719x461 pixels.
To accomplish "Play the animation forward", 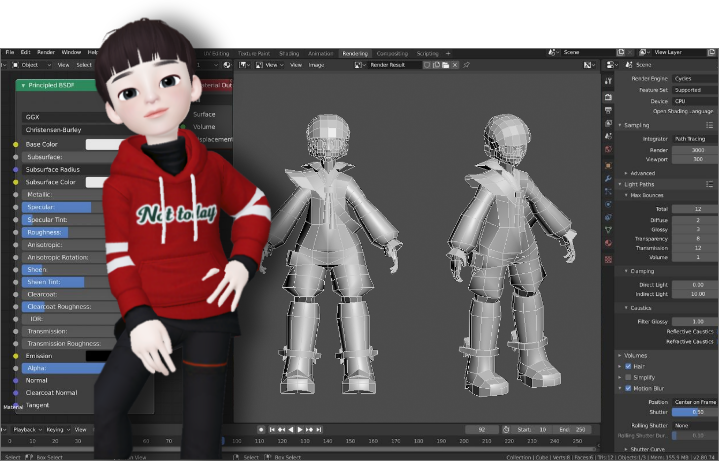I will click(300, 430).
